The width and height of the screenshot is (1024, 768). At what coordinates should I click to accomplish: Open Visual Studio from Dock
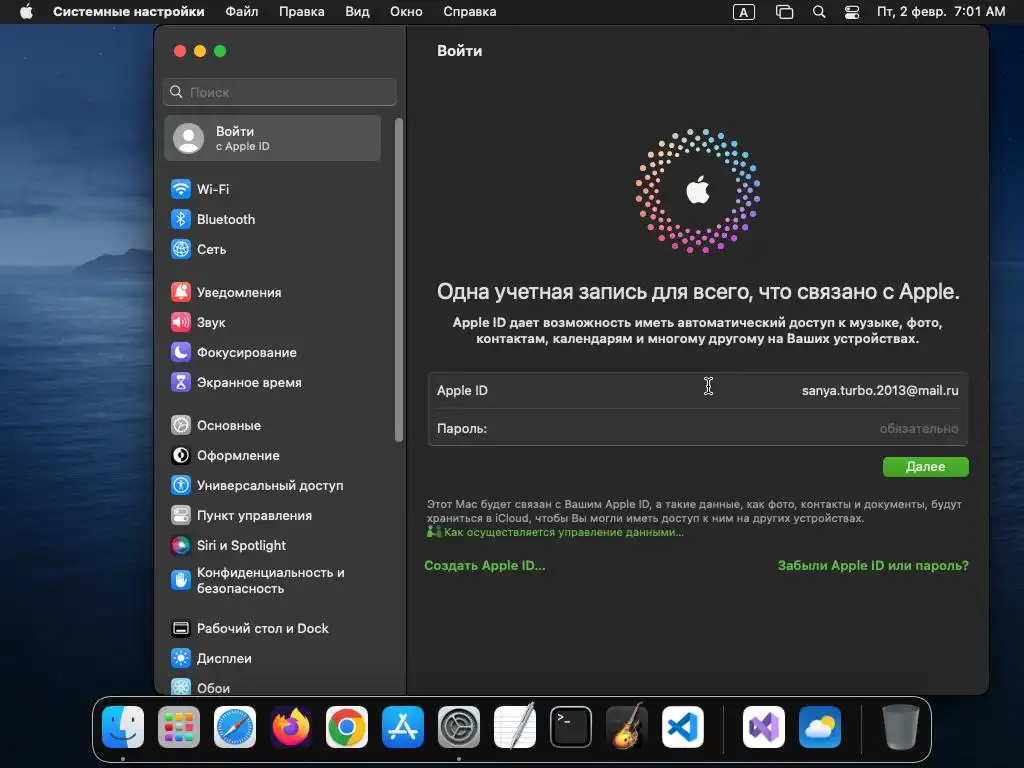764,727
